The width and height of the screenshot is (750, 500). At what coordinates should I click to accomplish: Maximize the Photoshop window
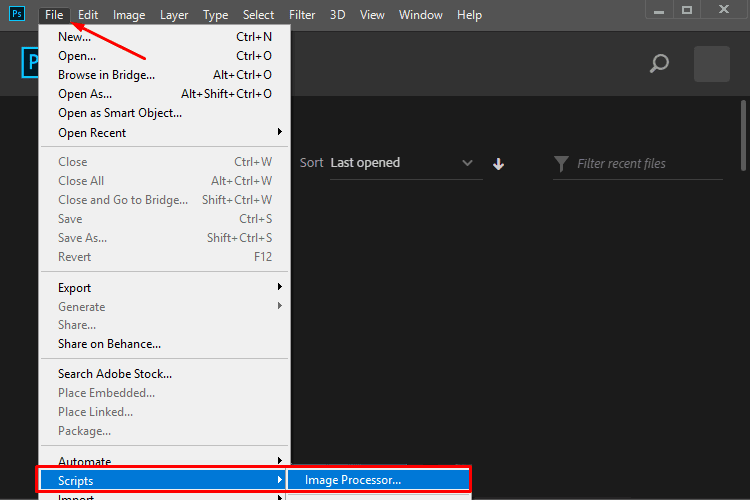(687, 10)
